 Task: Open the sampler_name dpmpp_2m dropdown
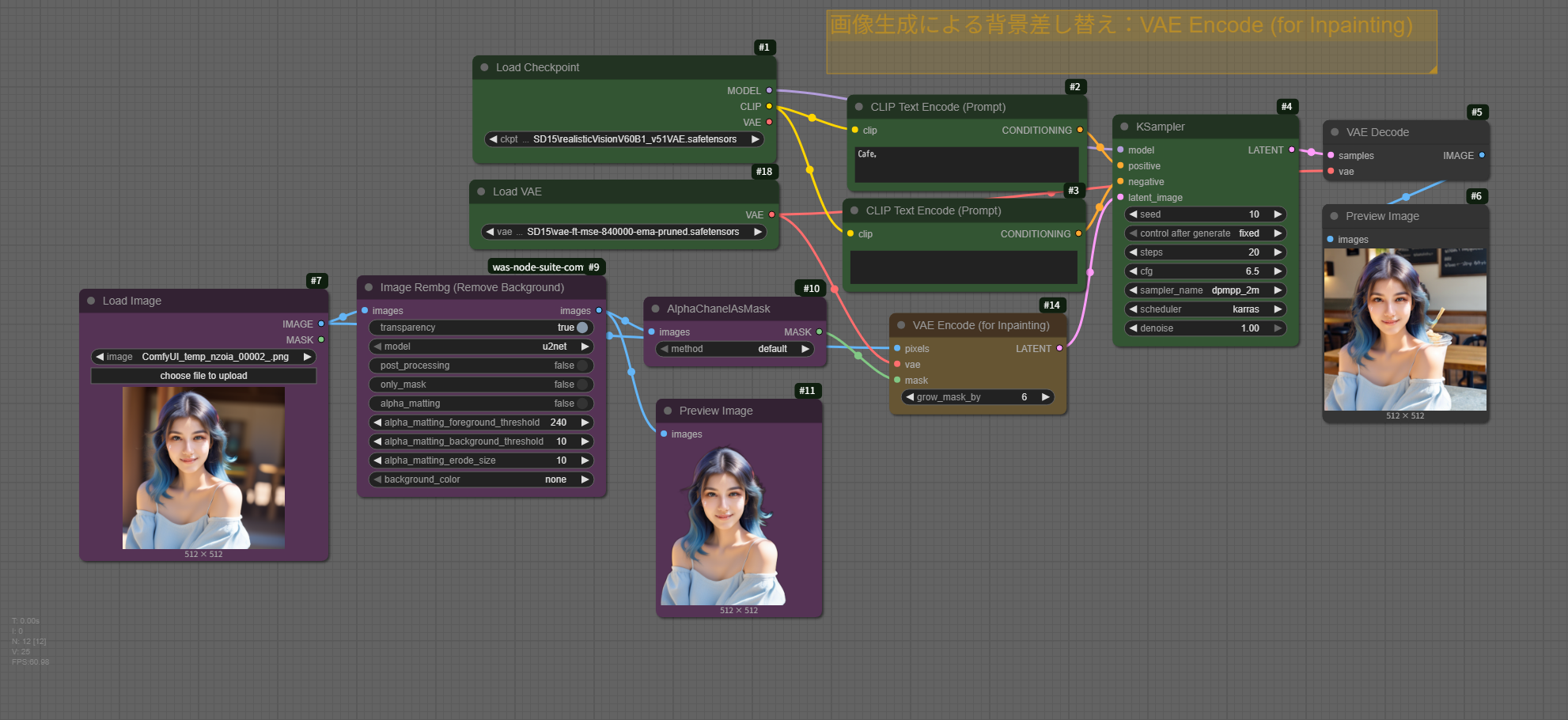click(1205, 290)
